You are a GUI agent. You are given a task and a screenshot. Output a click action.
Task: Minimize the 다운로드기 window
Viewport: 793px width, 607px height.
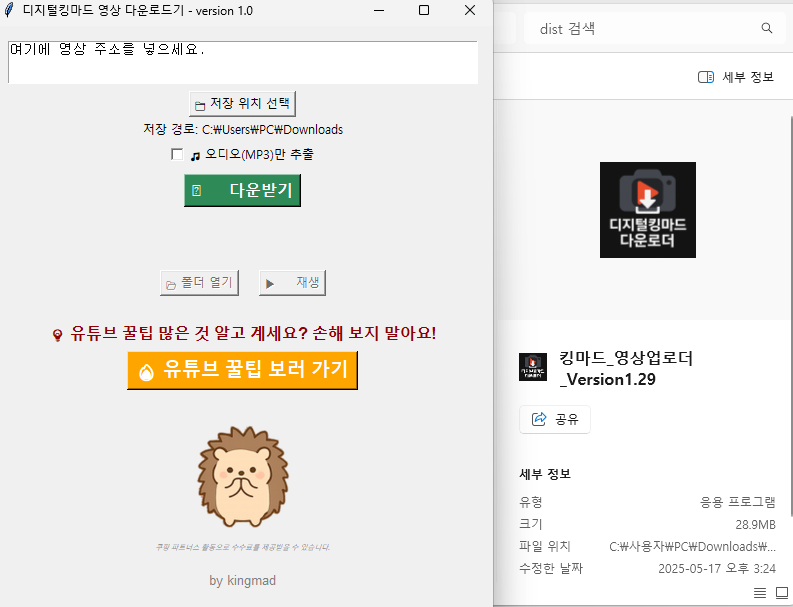[x=379, y=10]
